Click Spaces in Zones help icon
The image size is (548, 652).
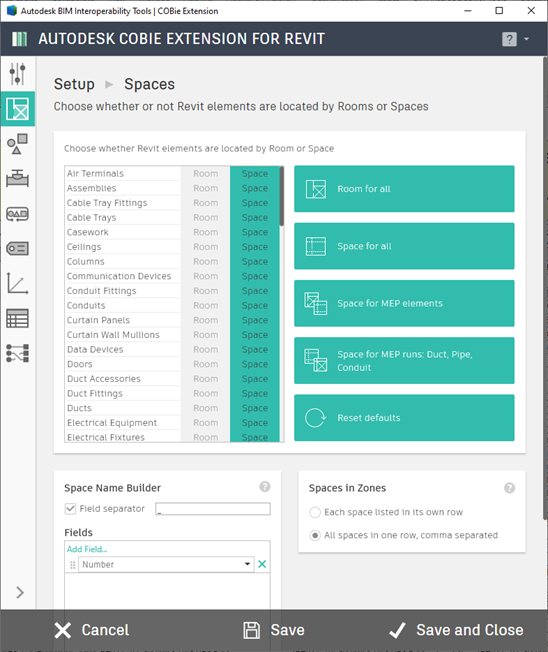click(509, 488)
